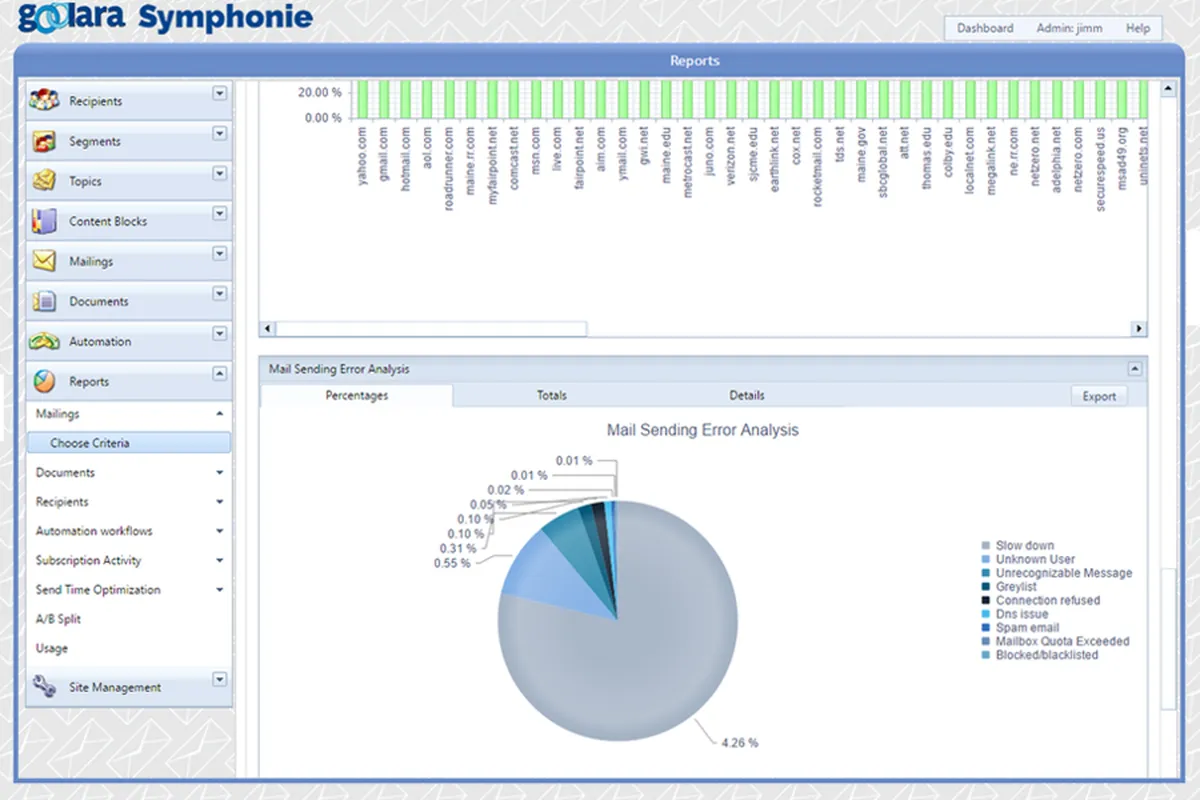Click the Export button
Screen dimensions: 1200x800
tap(1099, 396)
